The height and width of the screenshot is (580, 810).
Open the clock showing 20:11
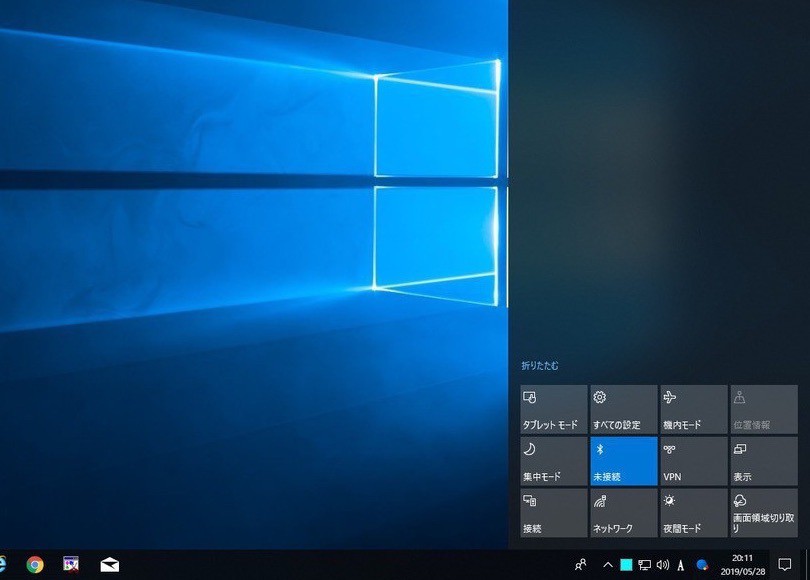tap(742, 565)
